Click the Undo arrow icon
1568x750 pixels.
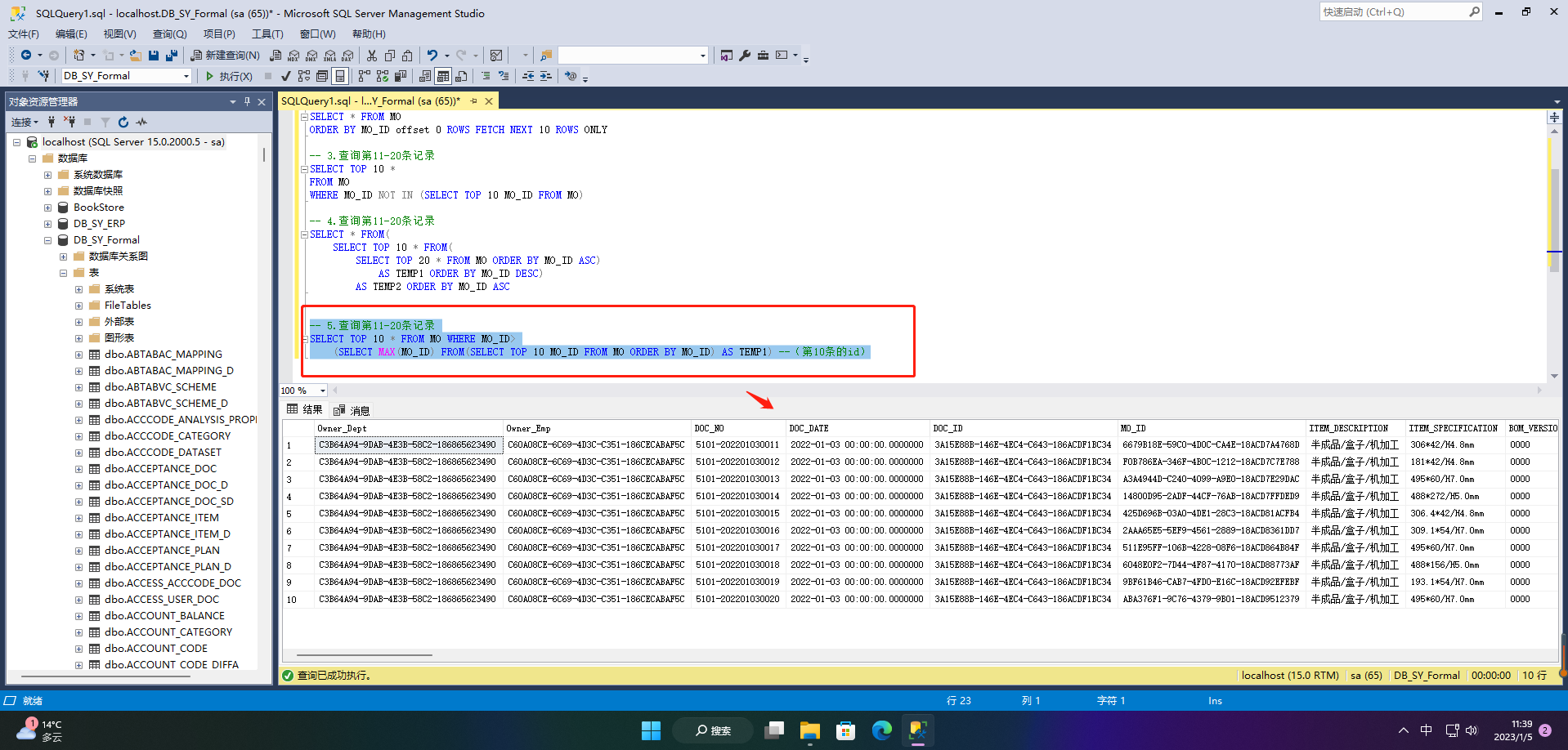432,56
